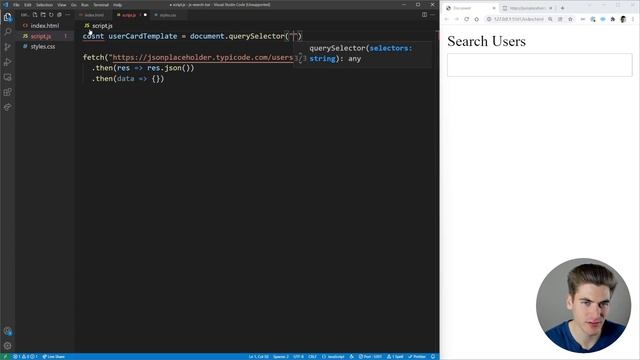
Task: Open the editor's more actions menu
Action: (x=433, y=15)
